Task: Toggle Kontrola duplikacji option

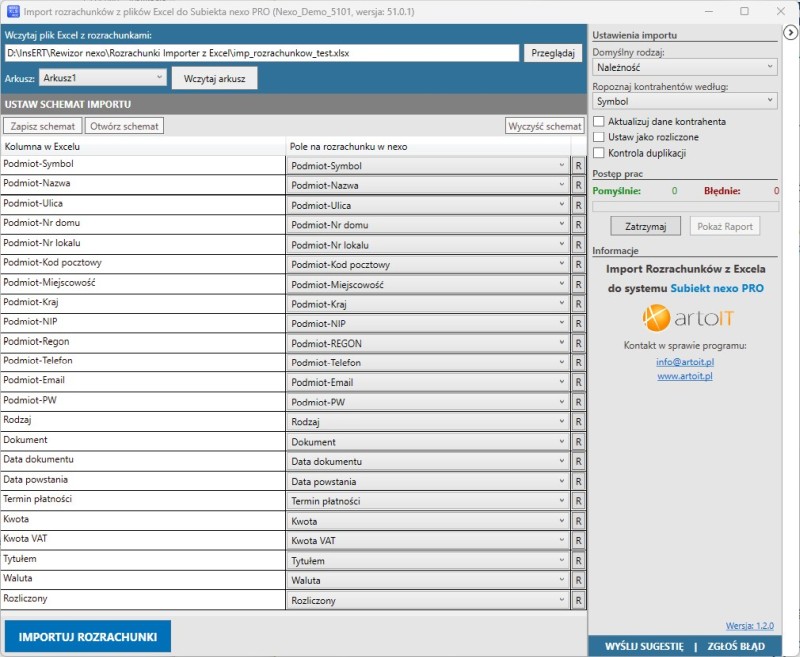Action: (x=599, y=153)
